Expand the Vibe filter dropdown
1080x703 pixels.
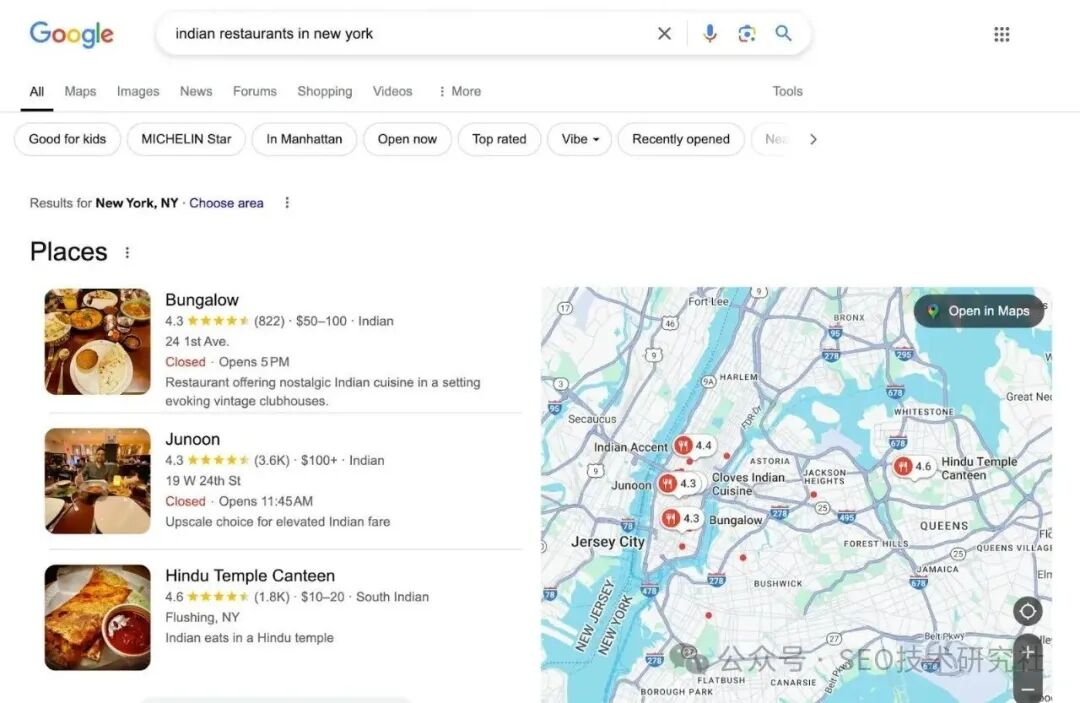[x=580, y=139]
